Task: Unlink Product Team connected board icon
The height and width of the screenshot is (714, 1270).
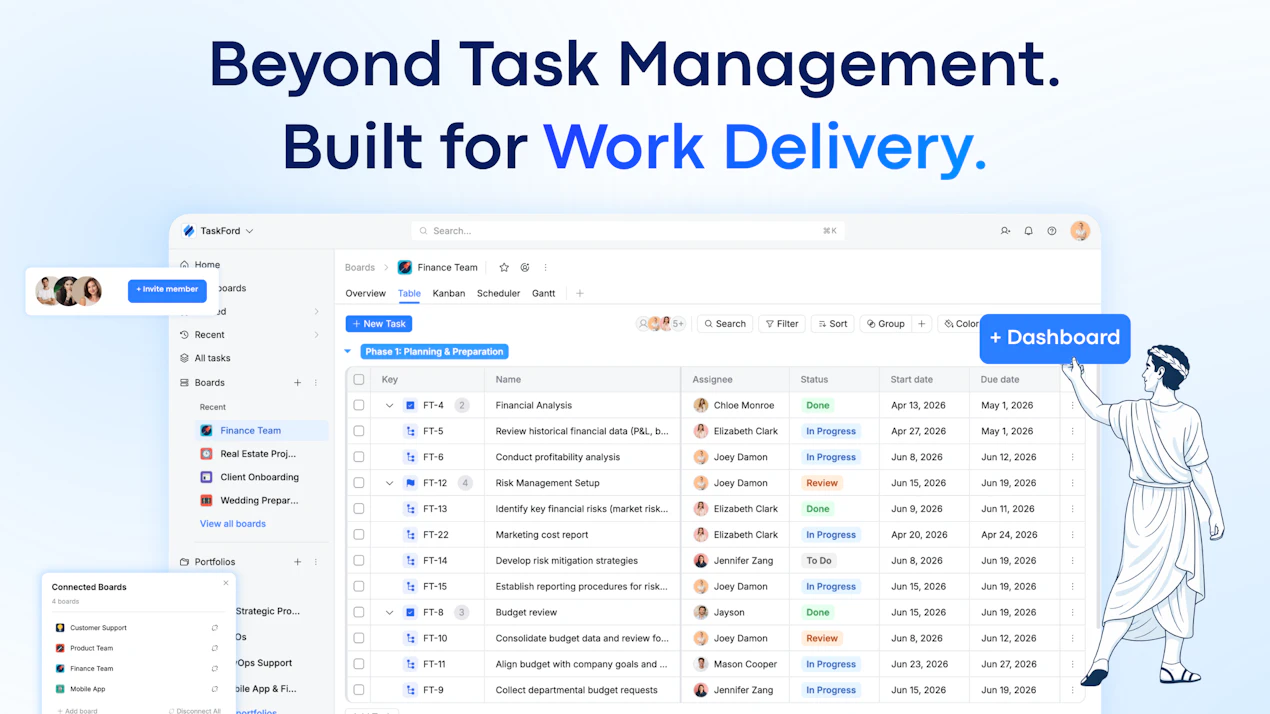Action: coord(214,648)
